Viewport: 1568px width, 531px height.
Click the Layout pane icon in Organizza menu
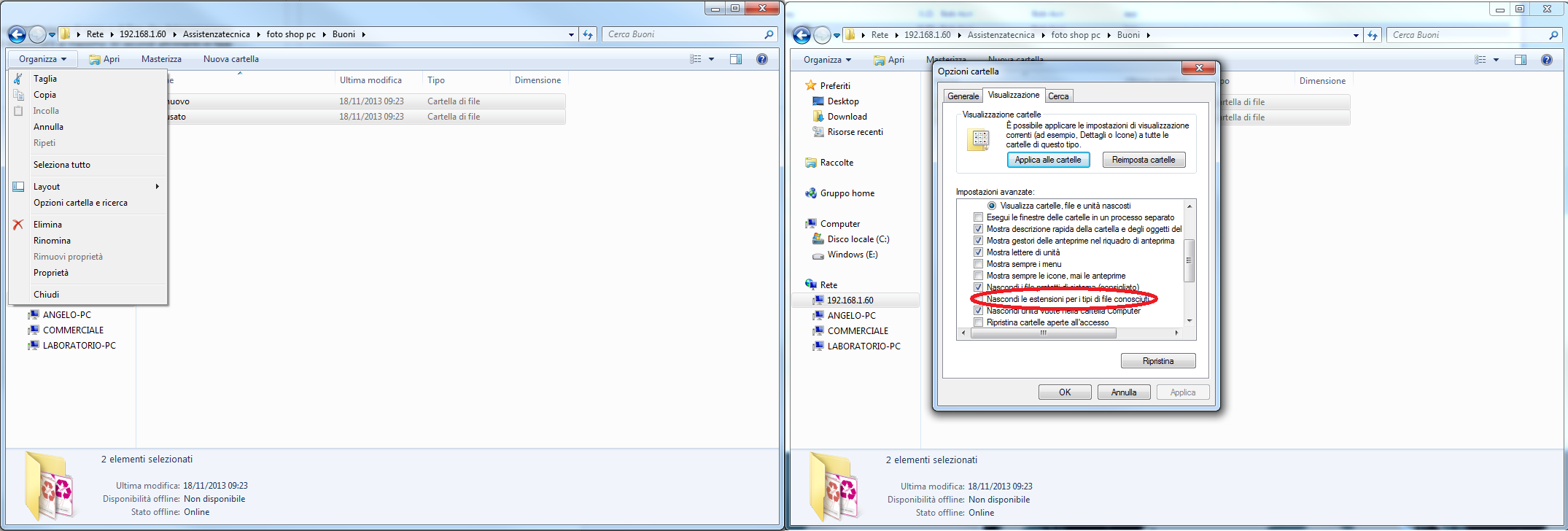pos(18,187)
